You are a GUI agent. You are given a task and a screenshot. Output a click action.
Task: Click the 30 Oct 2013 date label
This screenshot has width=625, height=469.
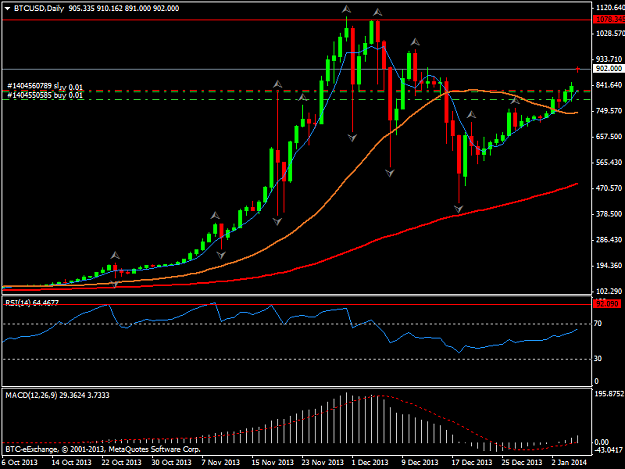click(x=171, y=462)
